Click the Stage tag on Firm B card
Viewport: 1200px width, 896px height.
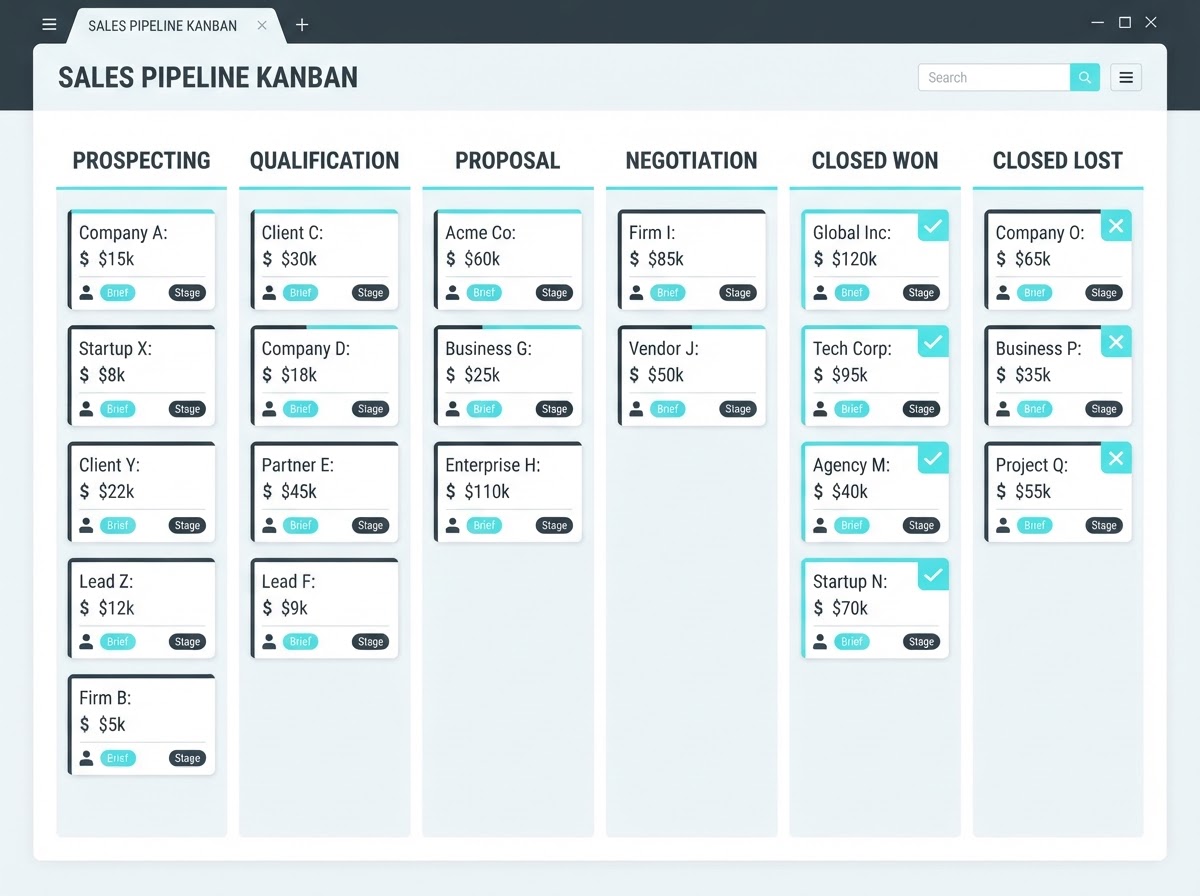point(187,758)
